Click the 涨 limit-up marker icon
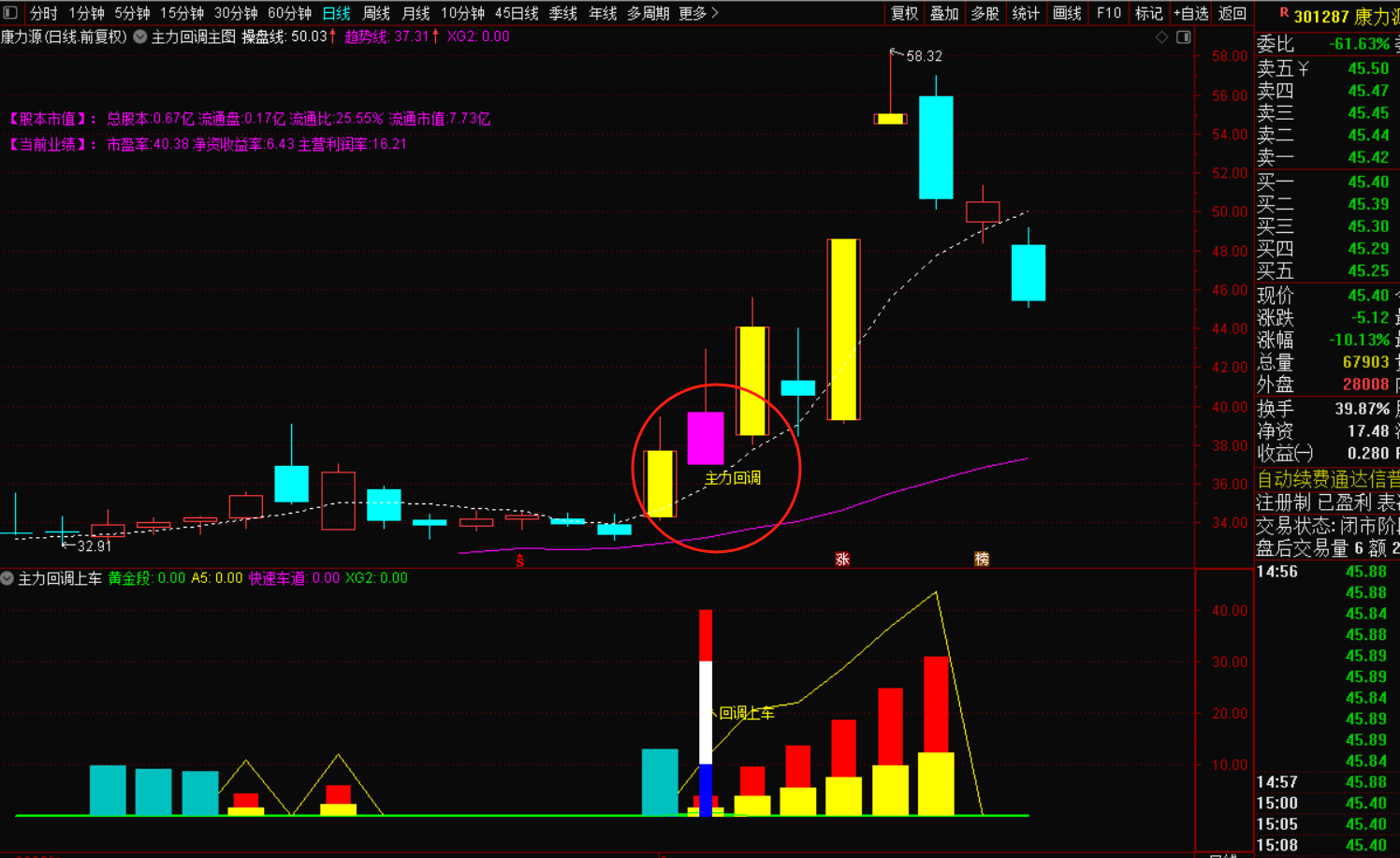This screenshot has width=1400, height=858. click(842, 559)
